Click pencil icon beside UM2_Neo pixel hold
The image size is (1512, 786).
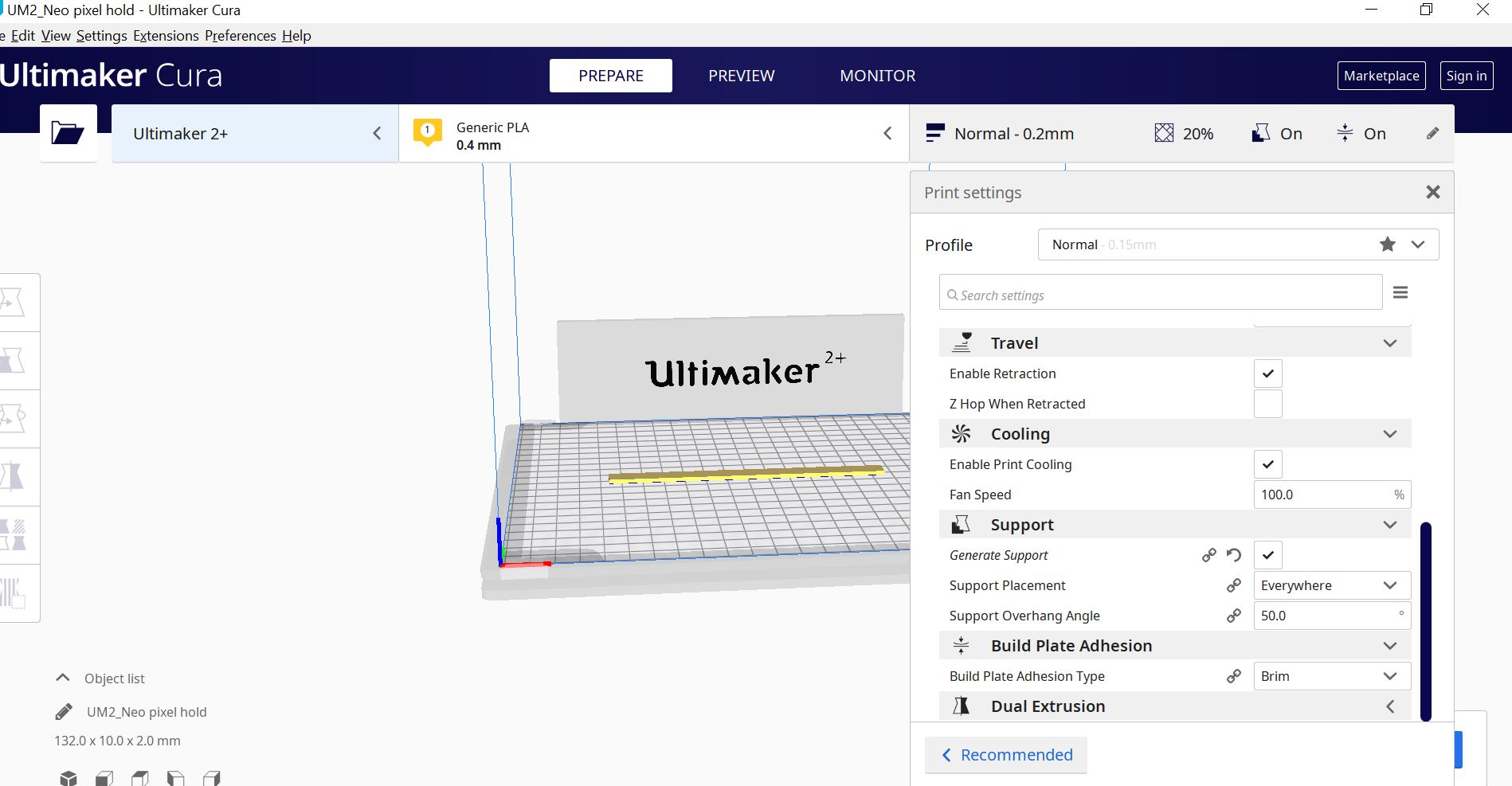(64, 712)
